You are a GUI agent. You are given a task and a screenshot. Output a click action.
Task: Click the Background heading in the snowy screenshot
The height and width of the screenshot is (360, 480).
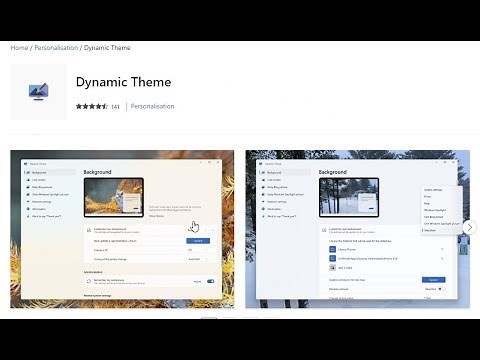[333, 172]
